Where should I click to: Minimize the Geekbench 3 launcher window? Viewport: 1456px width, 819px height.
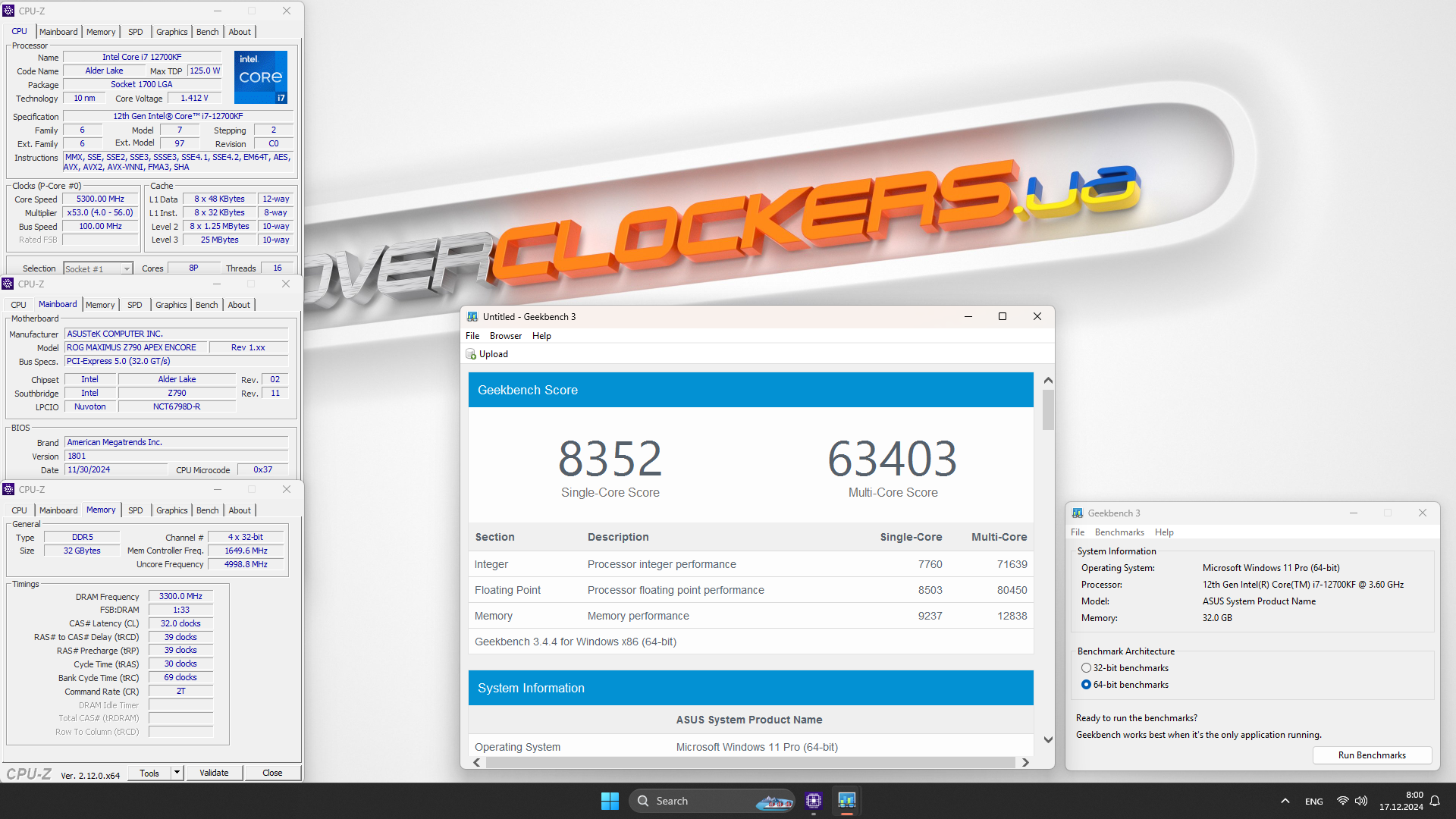(1353, 513)
